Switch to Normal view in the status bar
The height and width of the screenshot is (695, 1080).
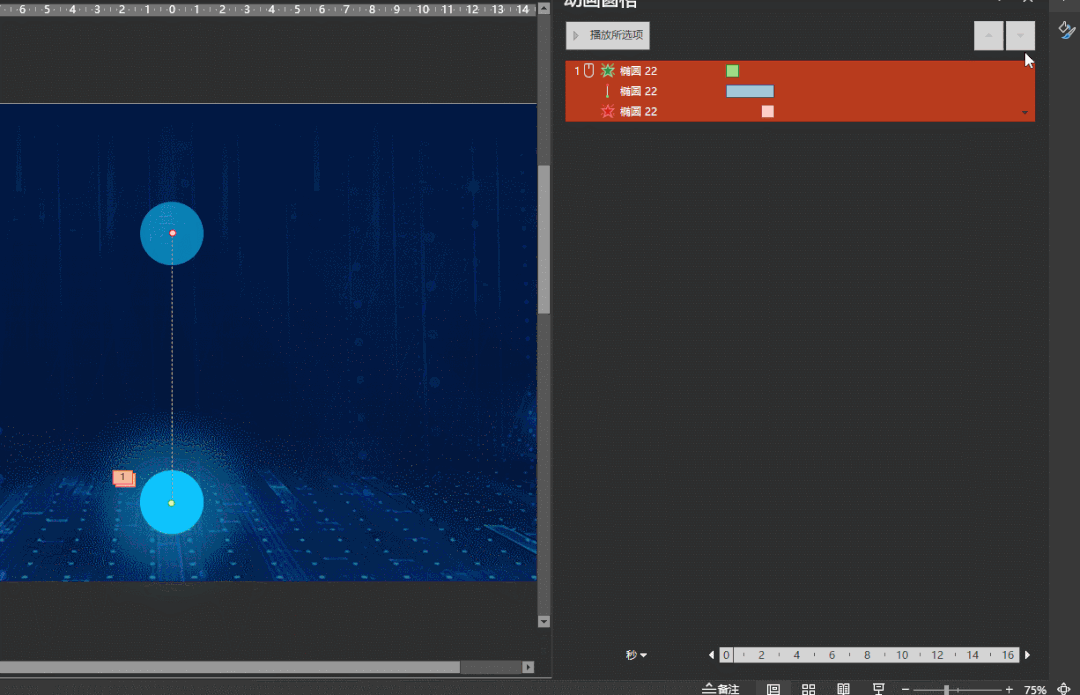pos(773,689)
